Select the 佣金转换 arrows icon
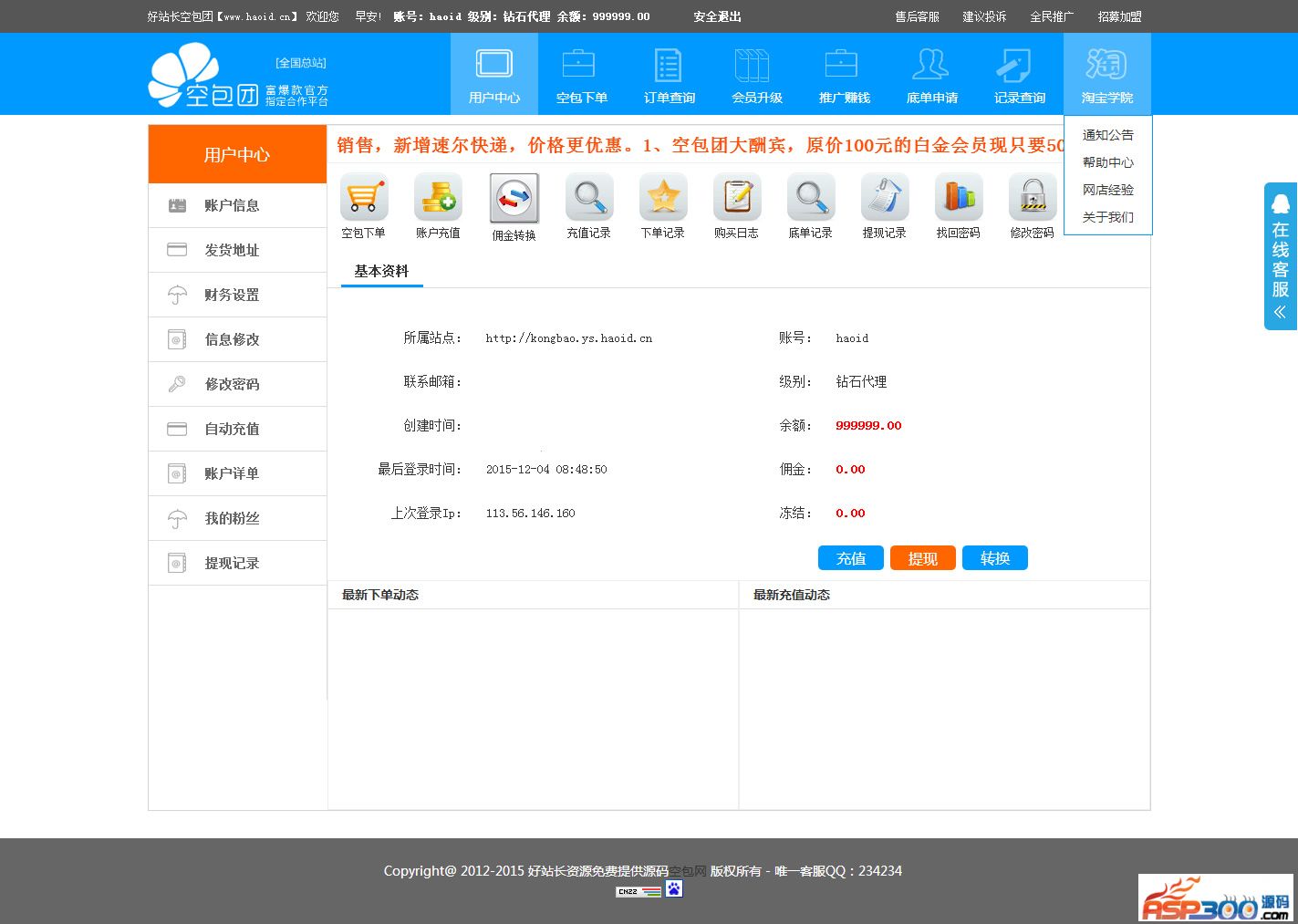 pos(514,199)
